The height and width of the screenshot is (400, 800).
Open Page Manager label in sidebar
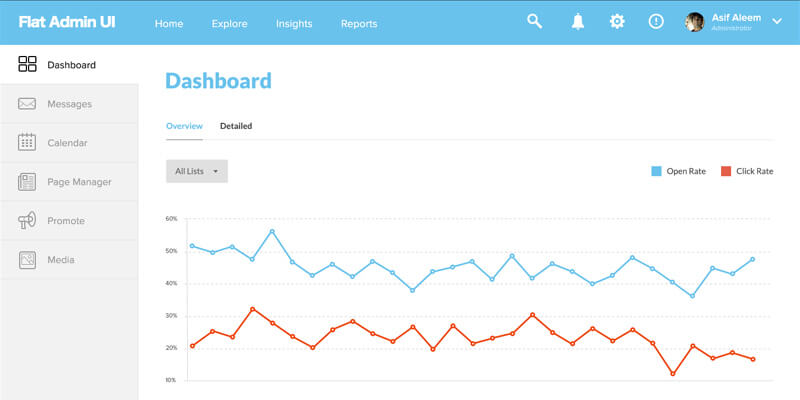(x=79, y=182)
